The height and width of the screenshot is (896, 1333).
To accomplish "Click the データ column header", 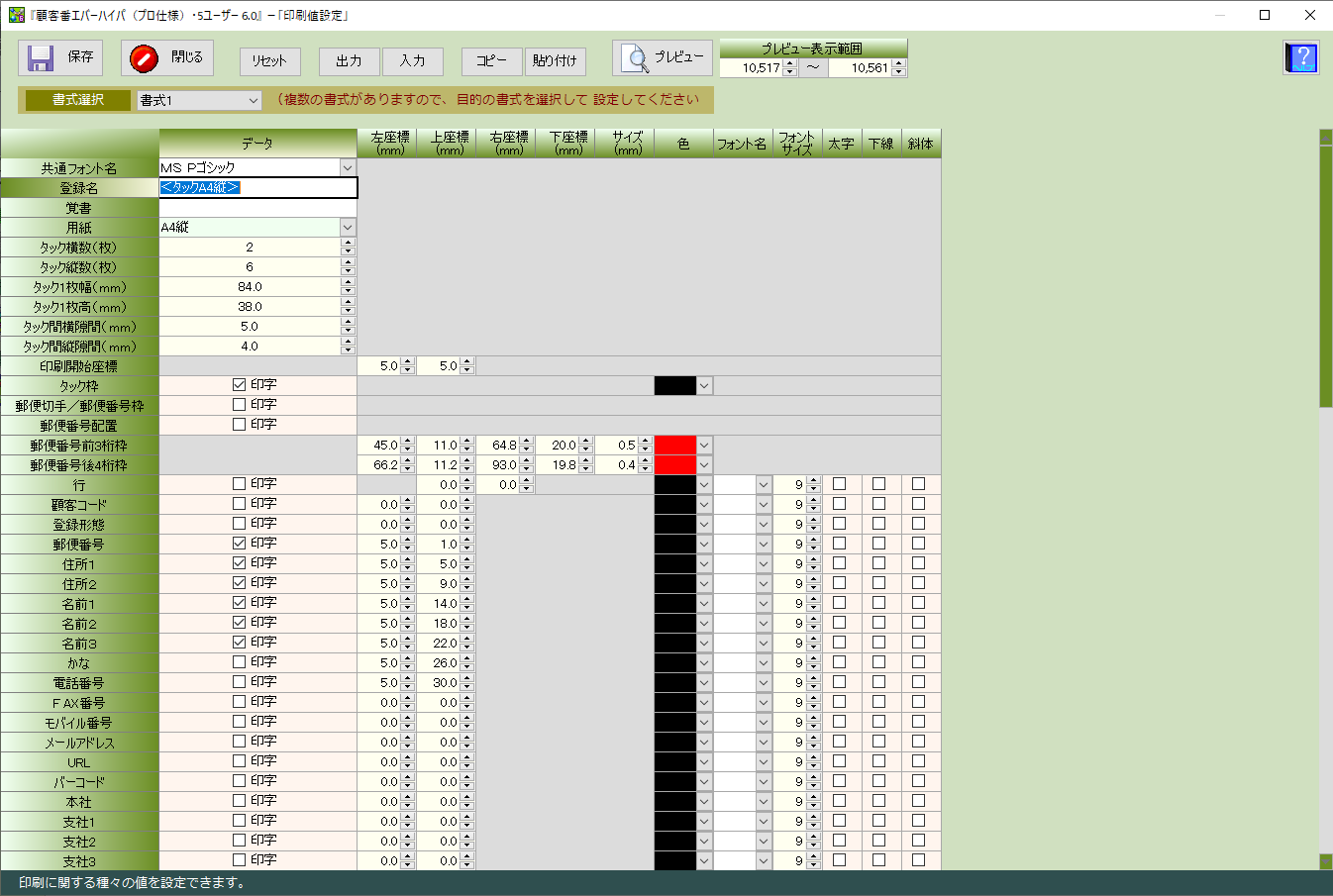I will [x=257, y=144].
